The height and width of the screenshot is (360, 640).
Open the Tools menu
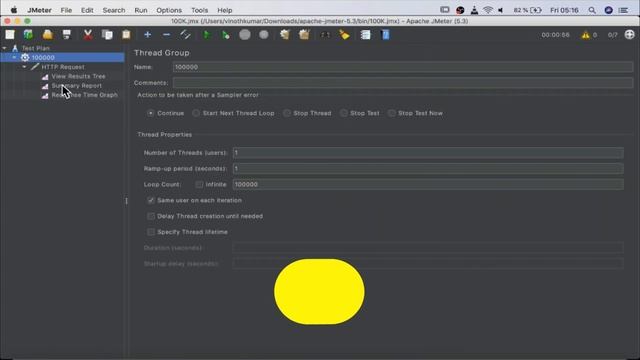(200, 10)
